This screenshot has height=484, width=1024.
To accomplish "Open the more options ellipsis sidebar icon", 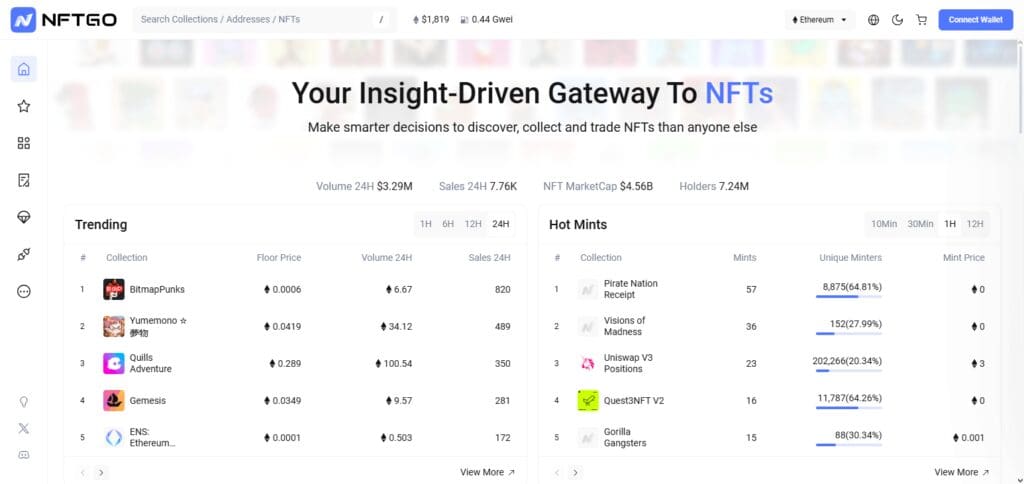I will click(x=24, y=292).
